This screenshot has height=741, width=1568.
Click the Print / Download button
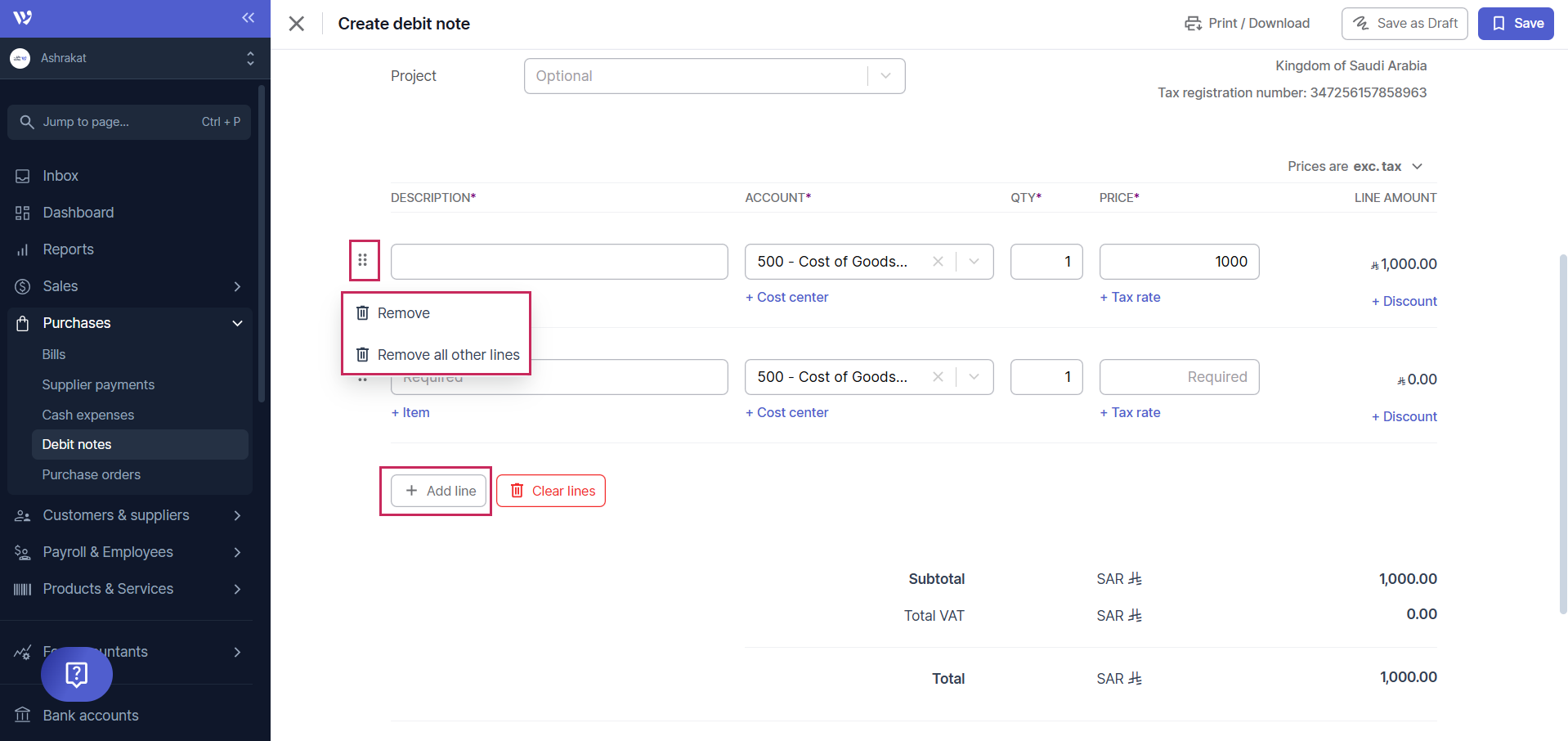pos(1247,24)
